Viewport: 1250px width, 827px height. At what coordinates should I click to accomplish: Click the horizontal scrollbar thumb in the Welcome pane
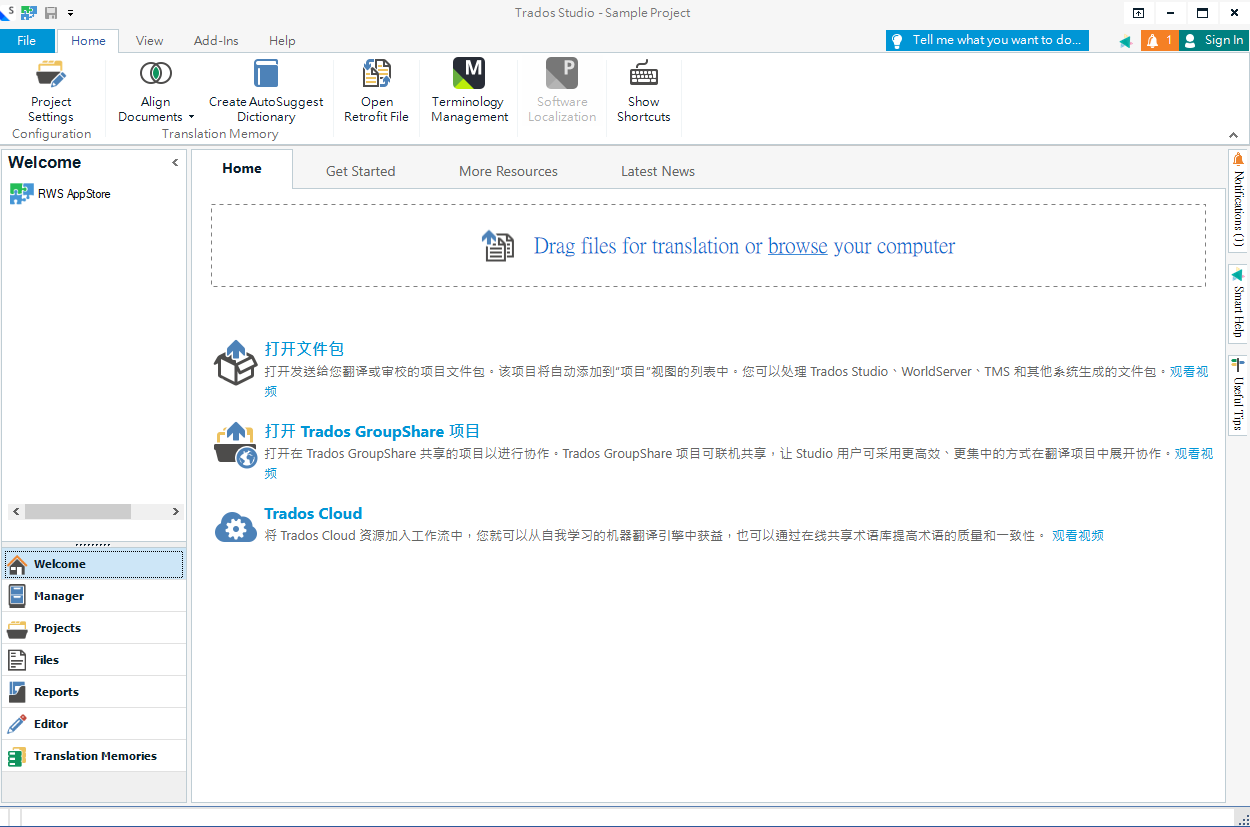[x=78, y=511]
